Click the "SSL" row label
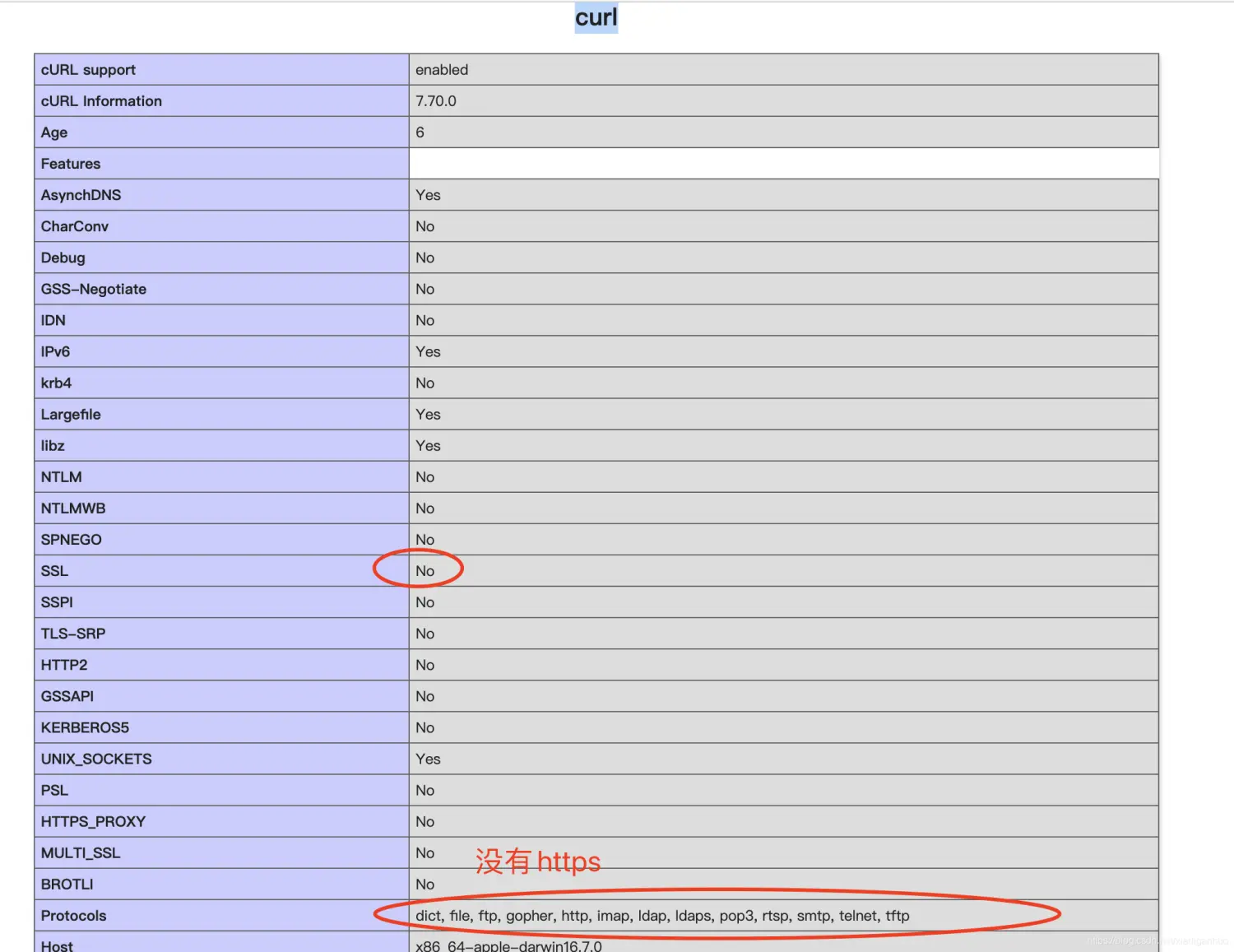 53,570
